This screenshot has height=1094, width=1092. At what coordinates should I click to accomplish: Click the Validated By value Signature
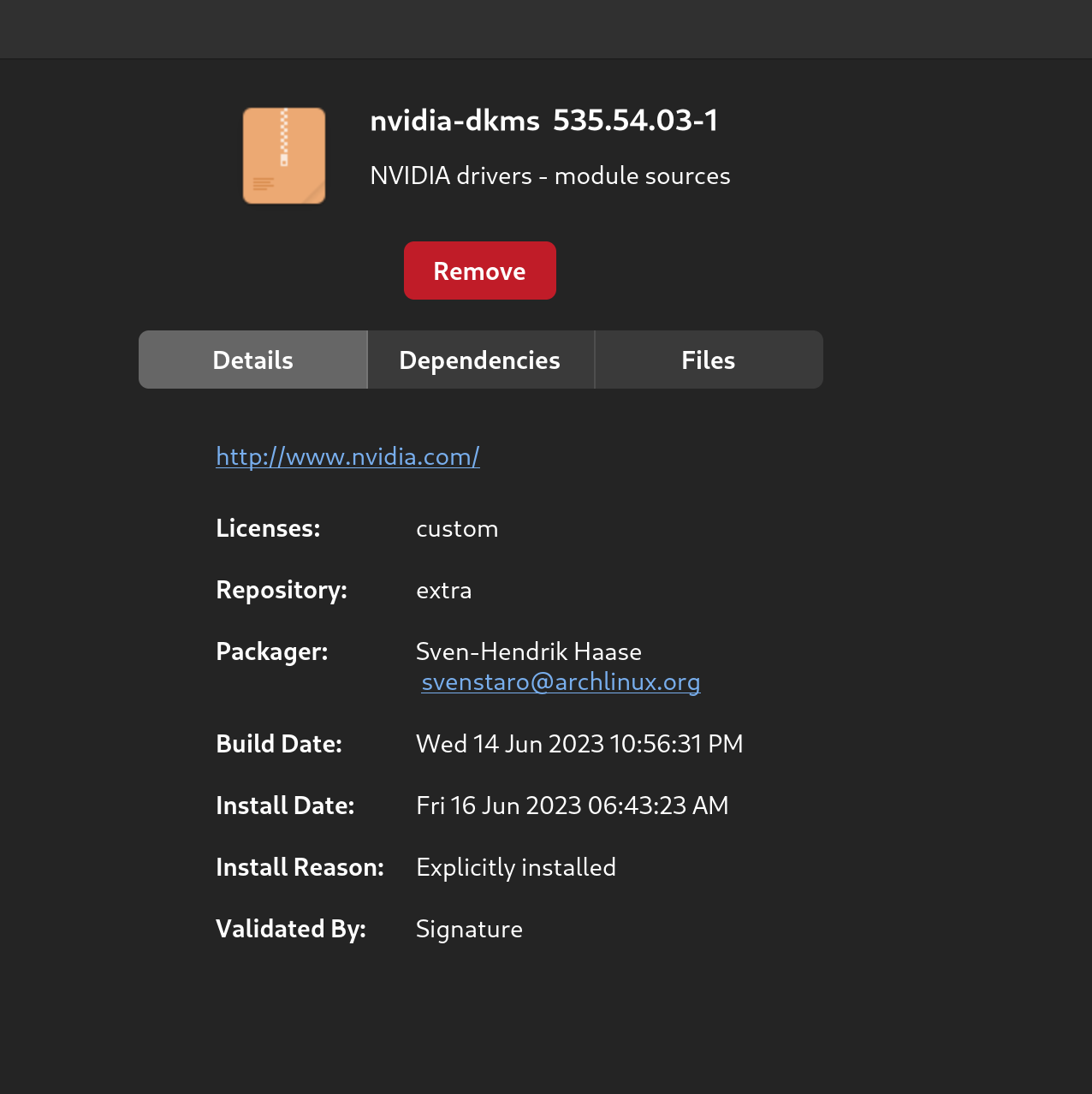point(469,929)
